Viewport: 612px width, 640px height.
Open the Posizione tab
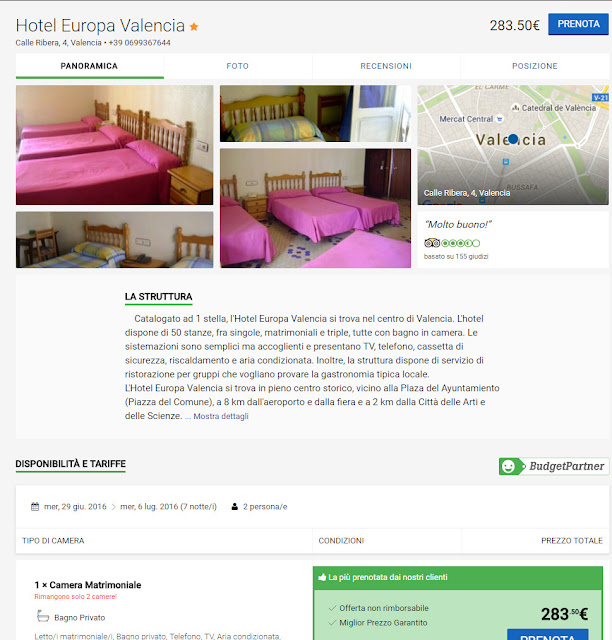pyautogui.click(x=534, y=66)
